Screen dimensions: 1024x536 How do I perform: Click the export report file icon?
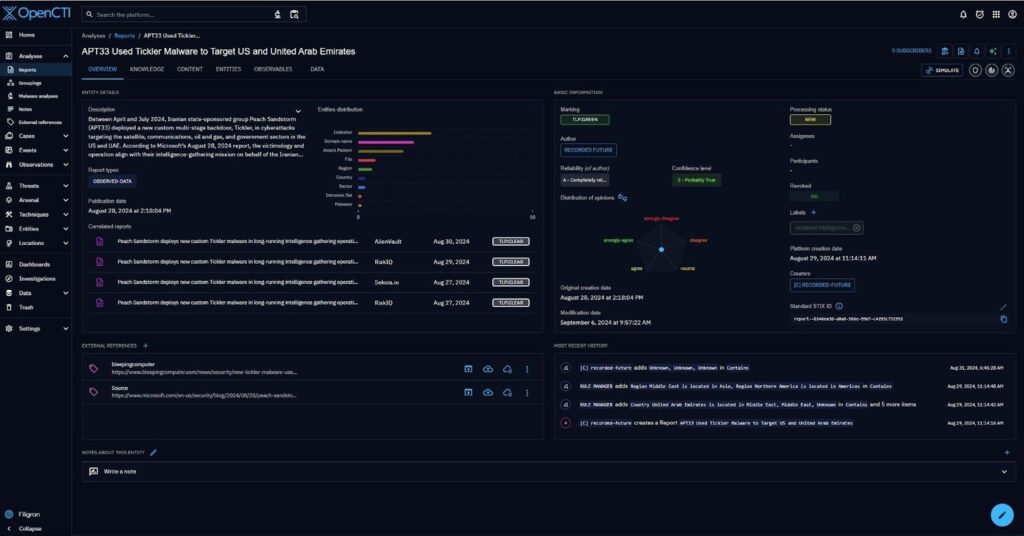[x=961, y=51]
